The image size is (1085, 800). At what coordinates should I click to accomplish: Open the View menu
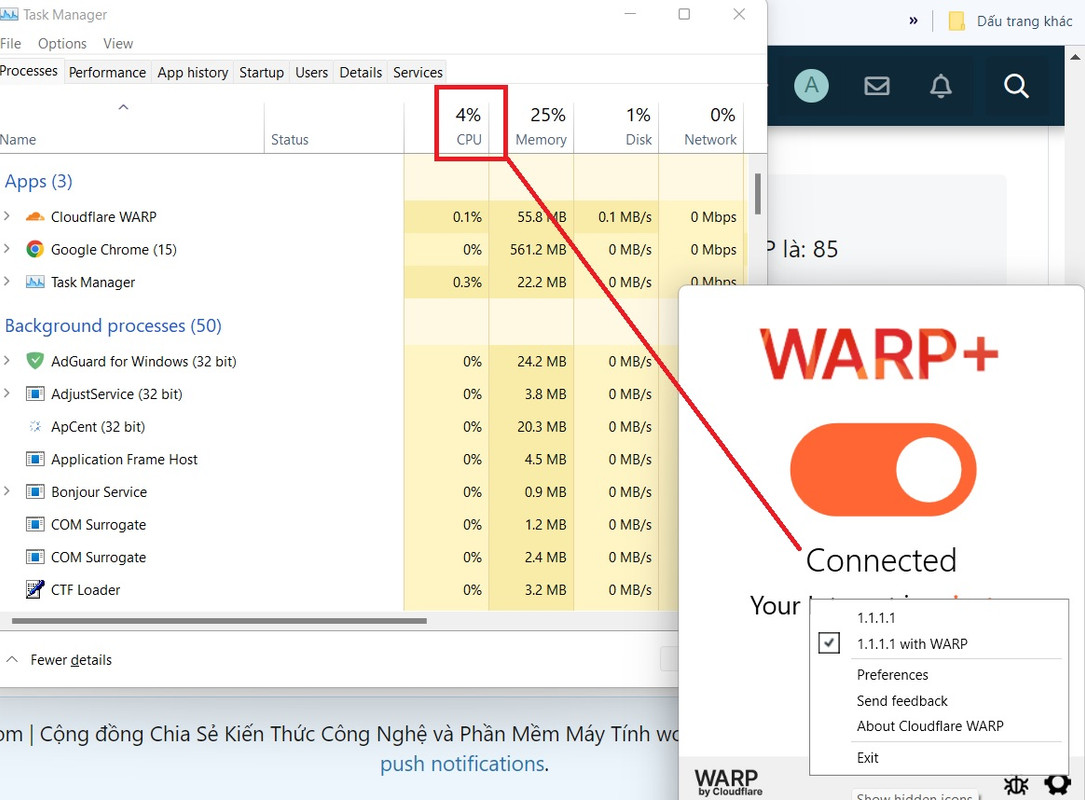pos(118,44)
